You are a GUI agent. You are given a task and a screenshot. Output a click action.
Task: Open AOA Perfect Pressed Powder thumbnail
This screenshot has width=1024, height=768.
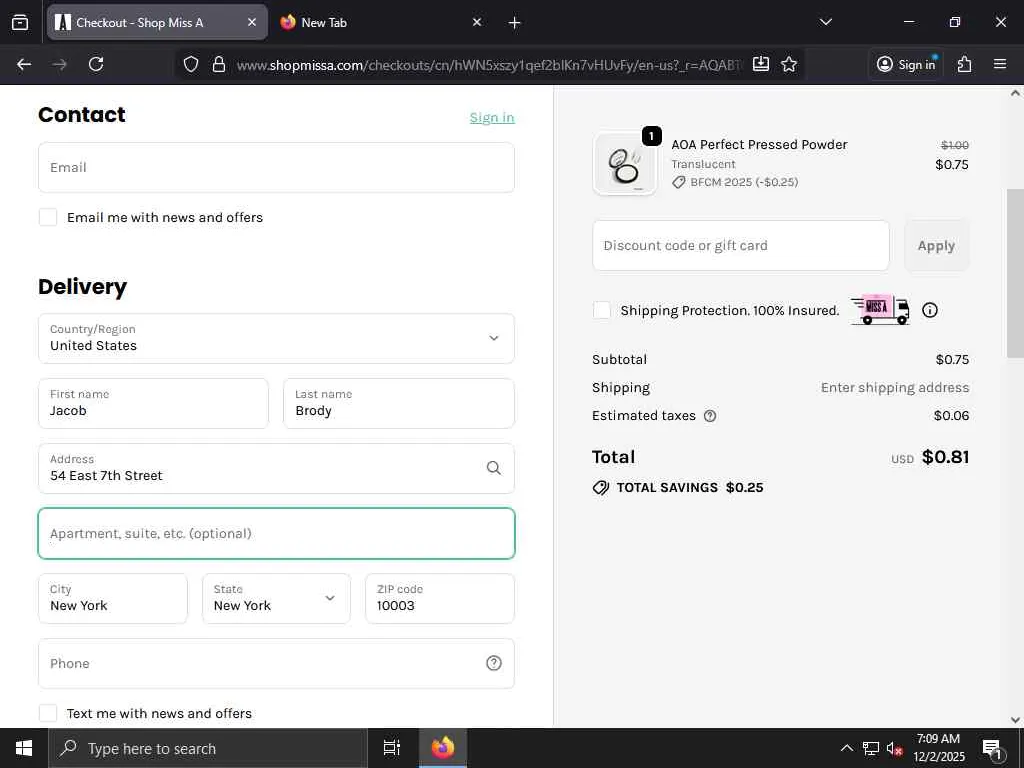coord(624,164)
